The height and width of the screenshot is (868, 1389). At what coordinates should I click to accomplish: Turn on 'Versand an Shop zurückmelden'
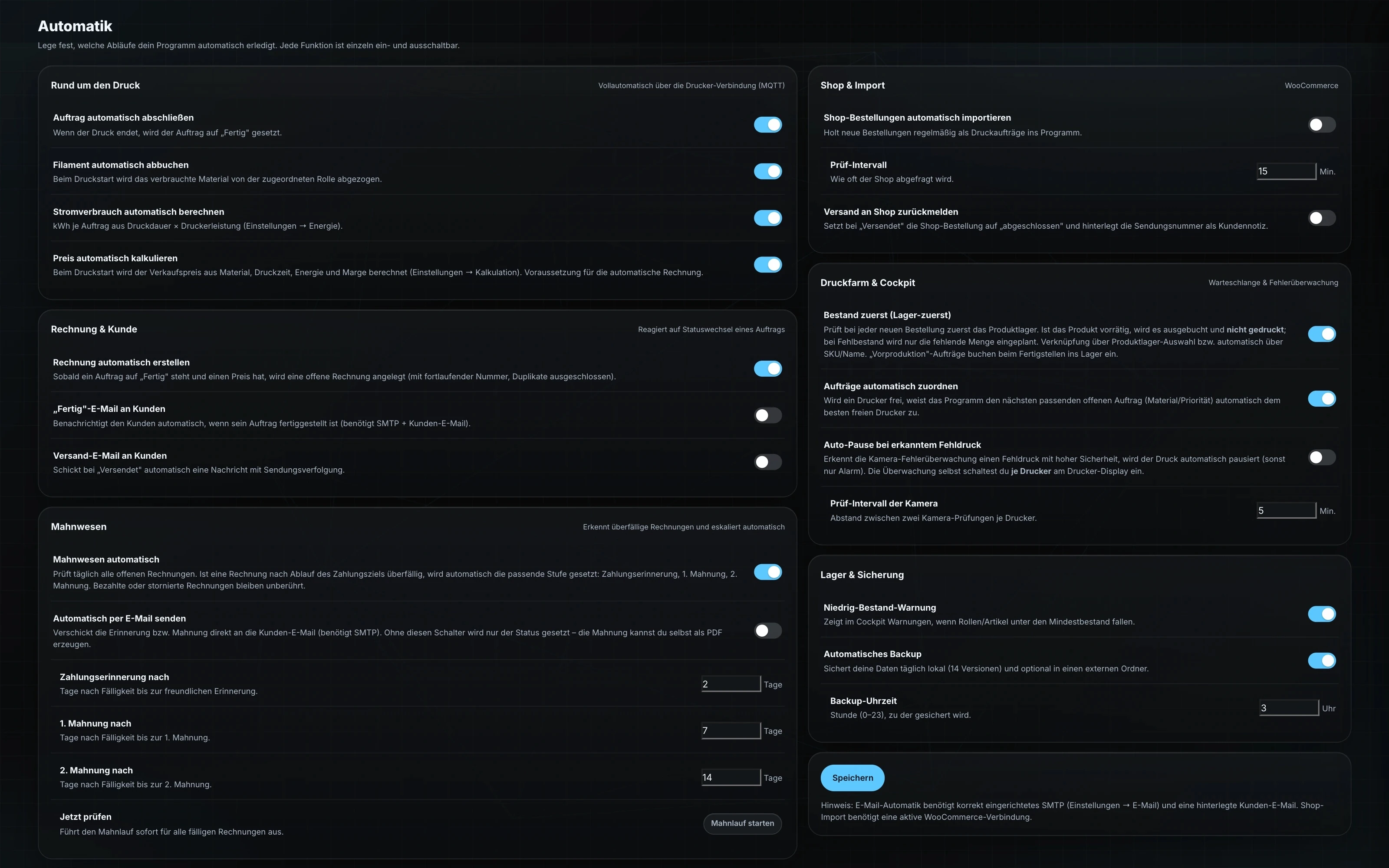click(1321, 218)
